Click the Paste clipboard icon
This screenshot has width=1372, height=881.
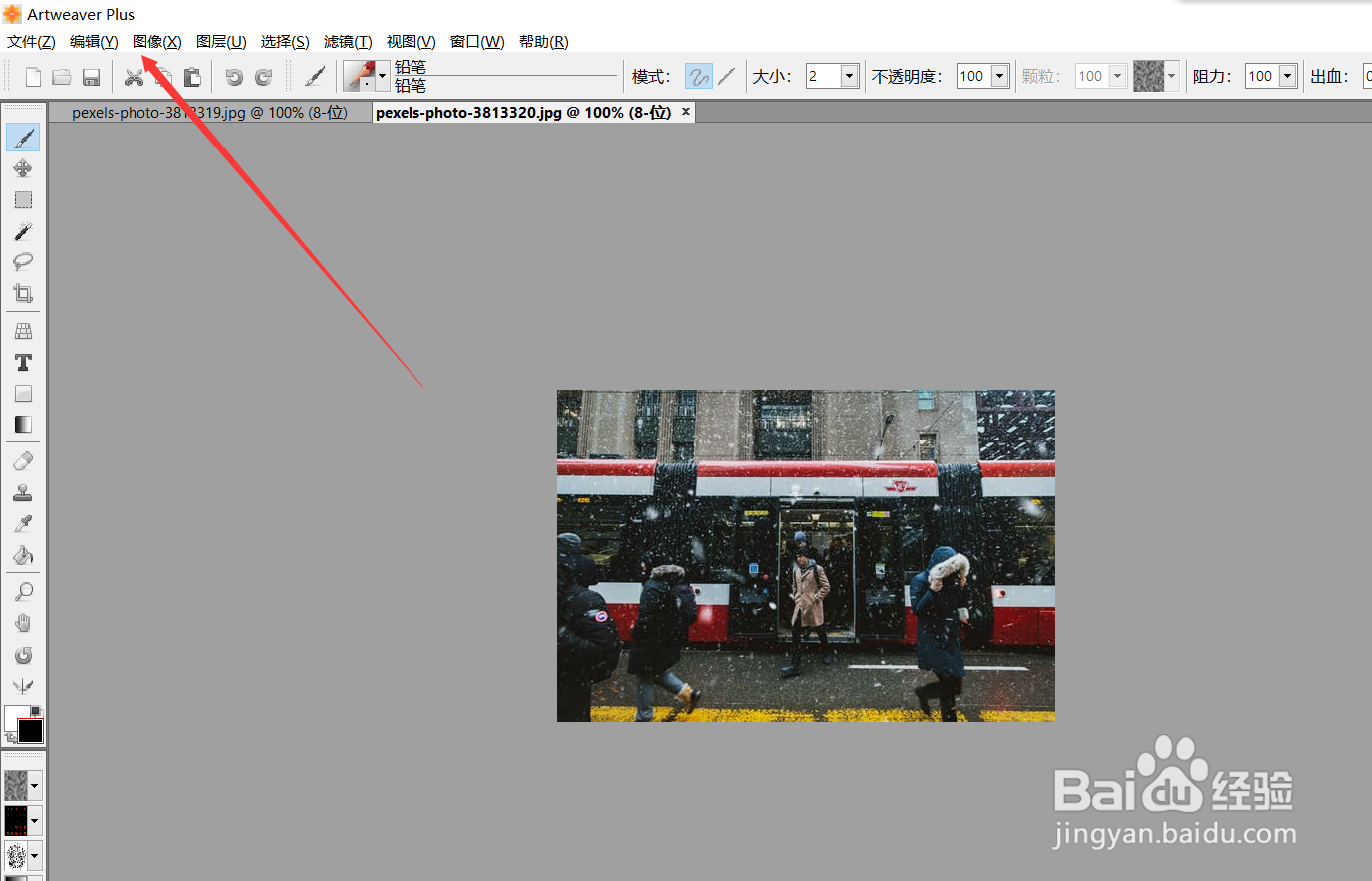pos(192,77)
